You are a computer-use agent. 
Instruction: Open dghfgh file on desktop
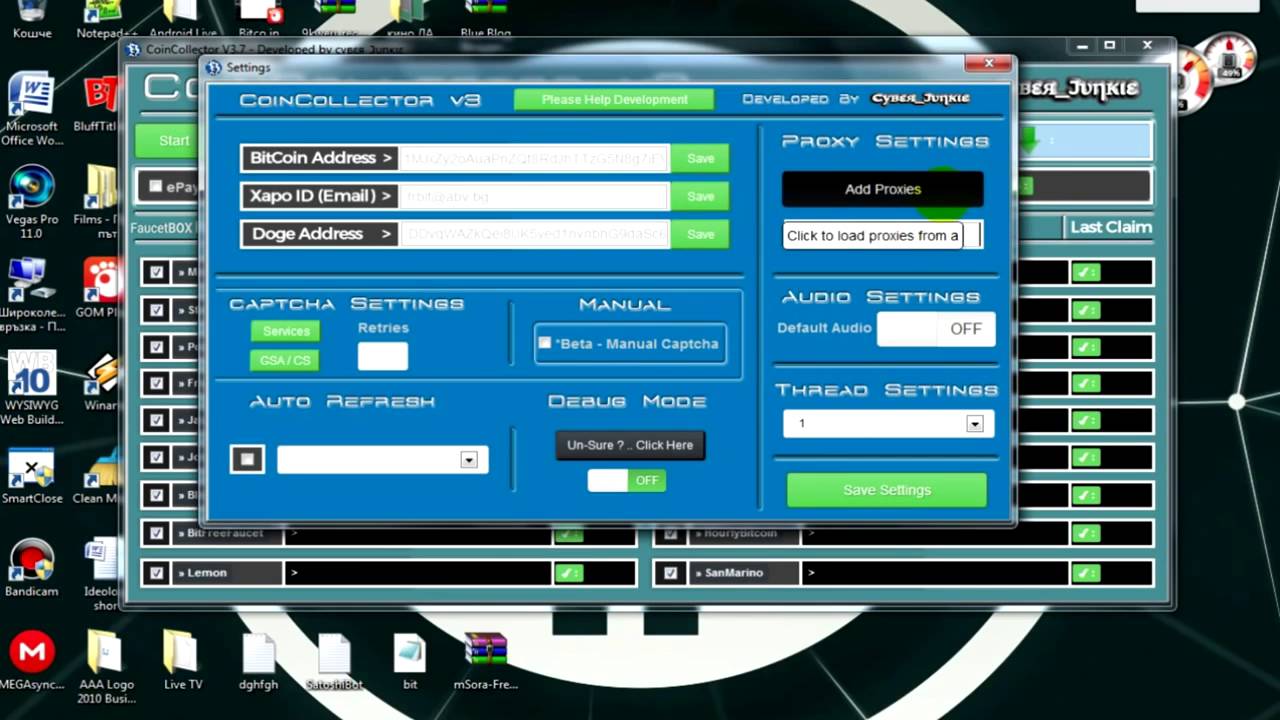[258, 660]
